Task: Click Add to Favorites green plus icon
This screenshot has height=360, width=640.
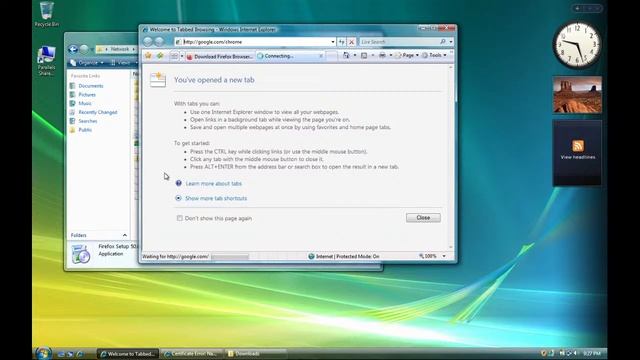Action: 160,56
